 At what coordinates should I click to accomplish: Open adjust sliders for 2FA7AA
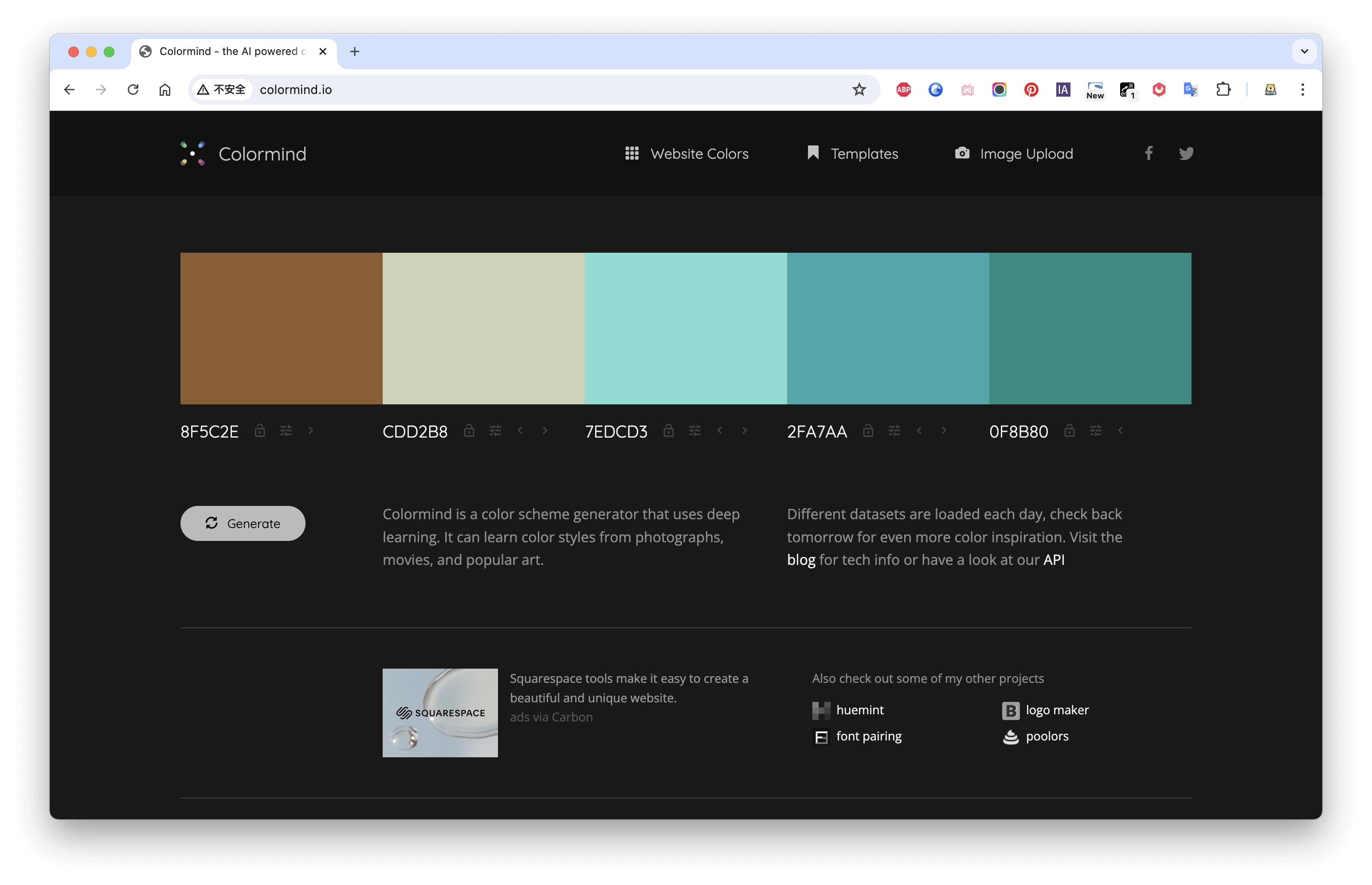(894, 431)
